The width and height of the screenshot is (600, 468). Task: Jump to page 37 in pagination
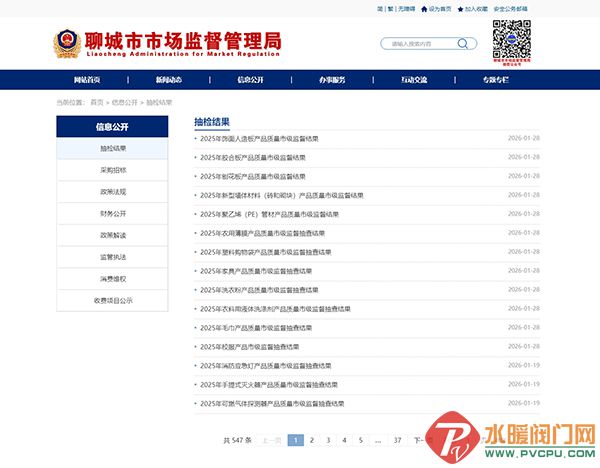coord(397,440)
